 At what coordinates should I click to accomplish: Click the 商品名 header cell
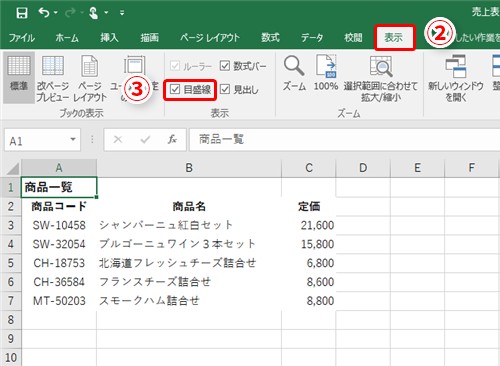189,206
